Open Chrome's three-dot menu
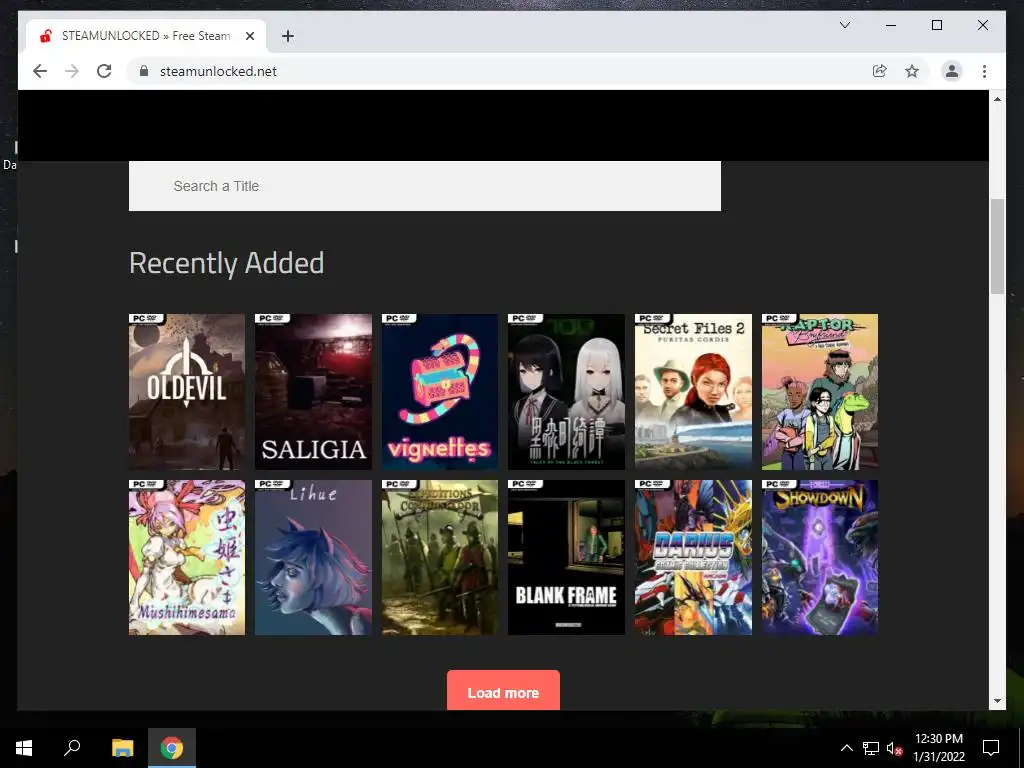1024x768 pixels. tap(984, 71)
